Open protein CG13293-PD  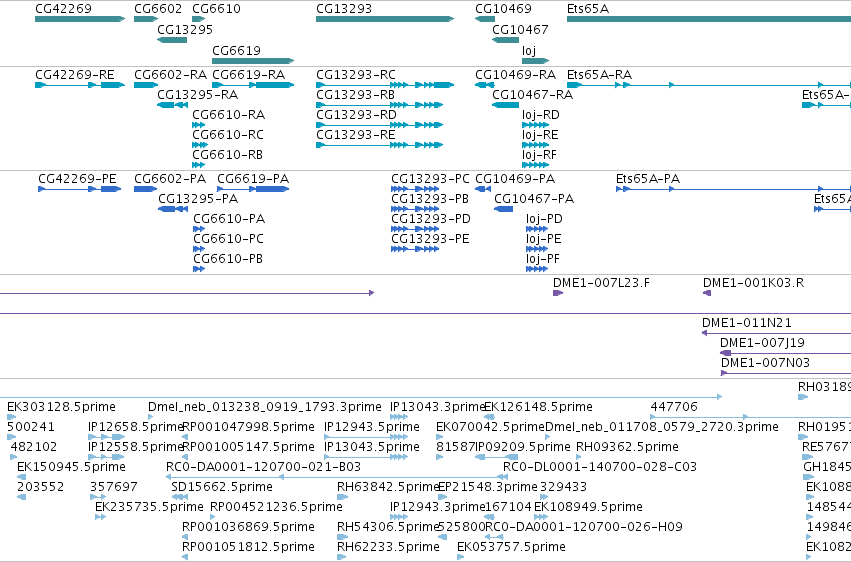[x=415, y=229]
